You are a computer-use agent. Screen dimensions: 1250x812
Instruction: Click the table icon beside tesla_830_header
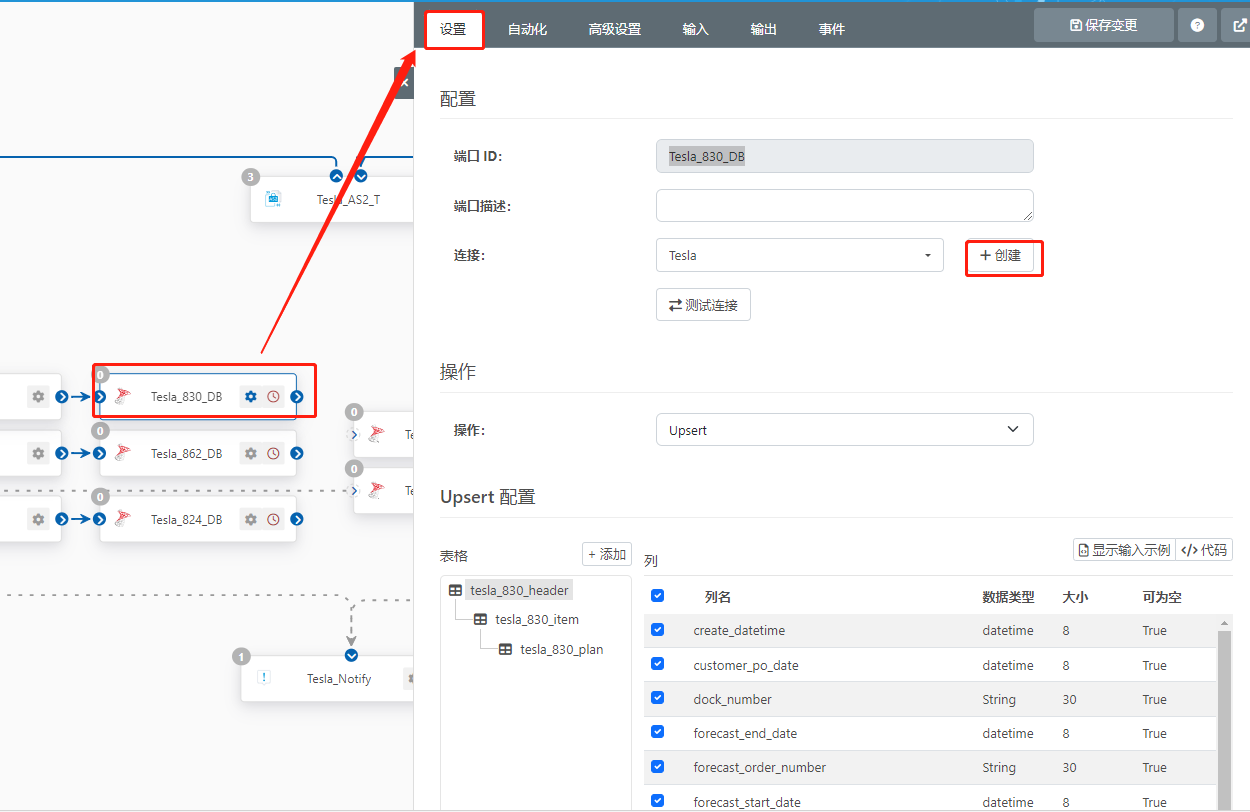tap(455, 590)
